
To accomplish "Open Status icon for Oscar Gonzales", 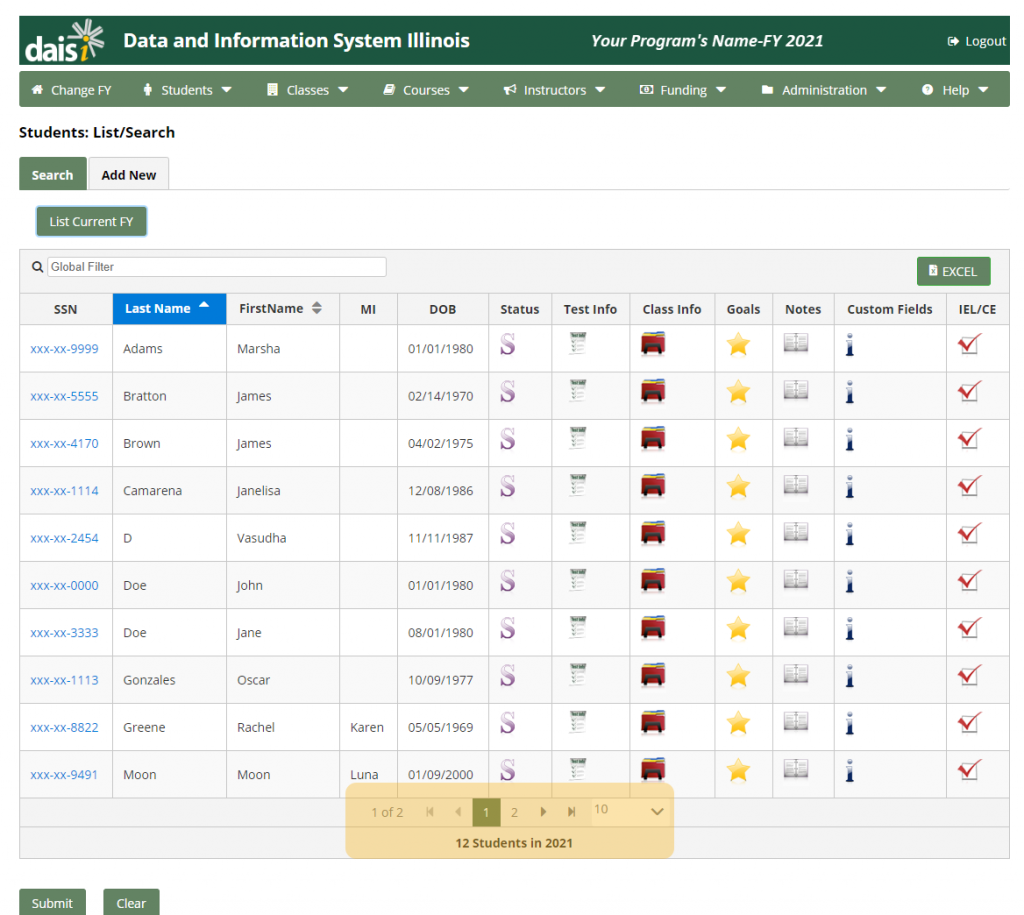I will tap(508, 675).
